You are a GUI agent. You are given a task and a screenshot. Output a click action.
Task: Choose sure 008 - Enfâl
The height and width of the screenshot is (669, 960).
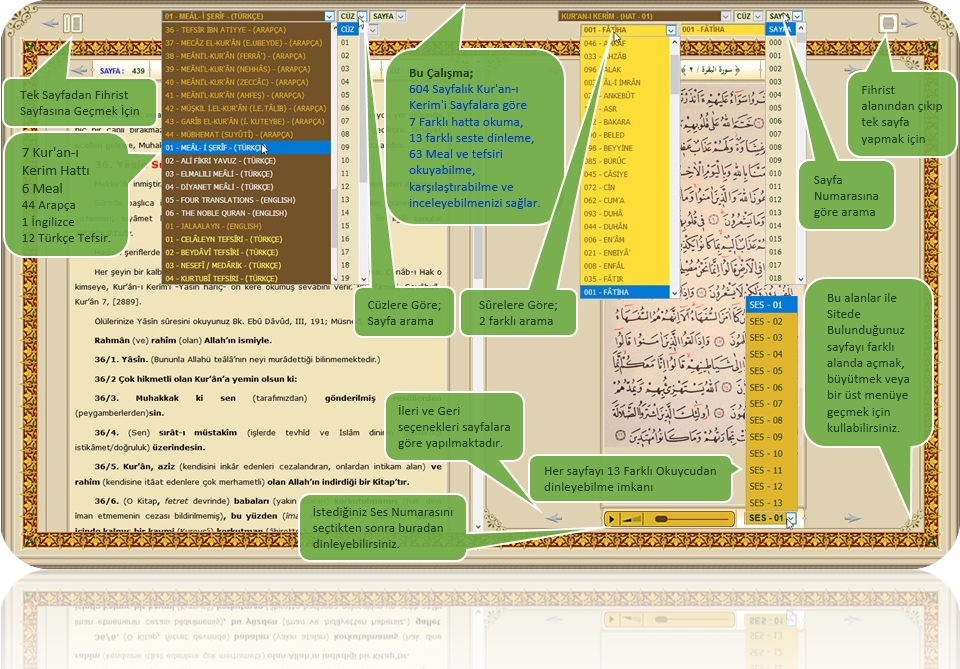click(625, 266)
